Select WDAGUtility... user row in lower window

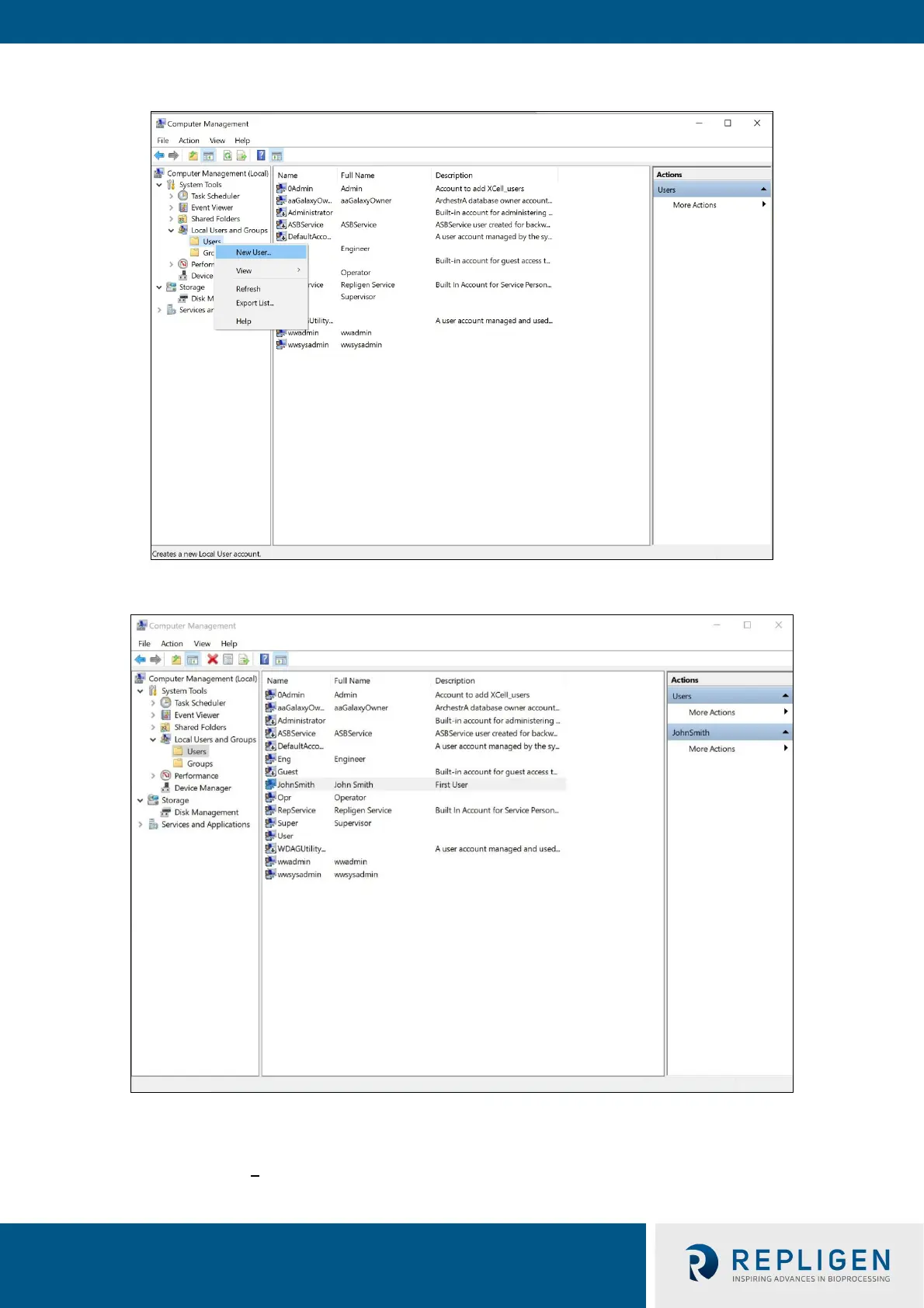click(415, 849)
